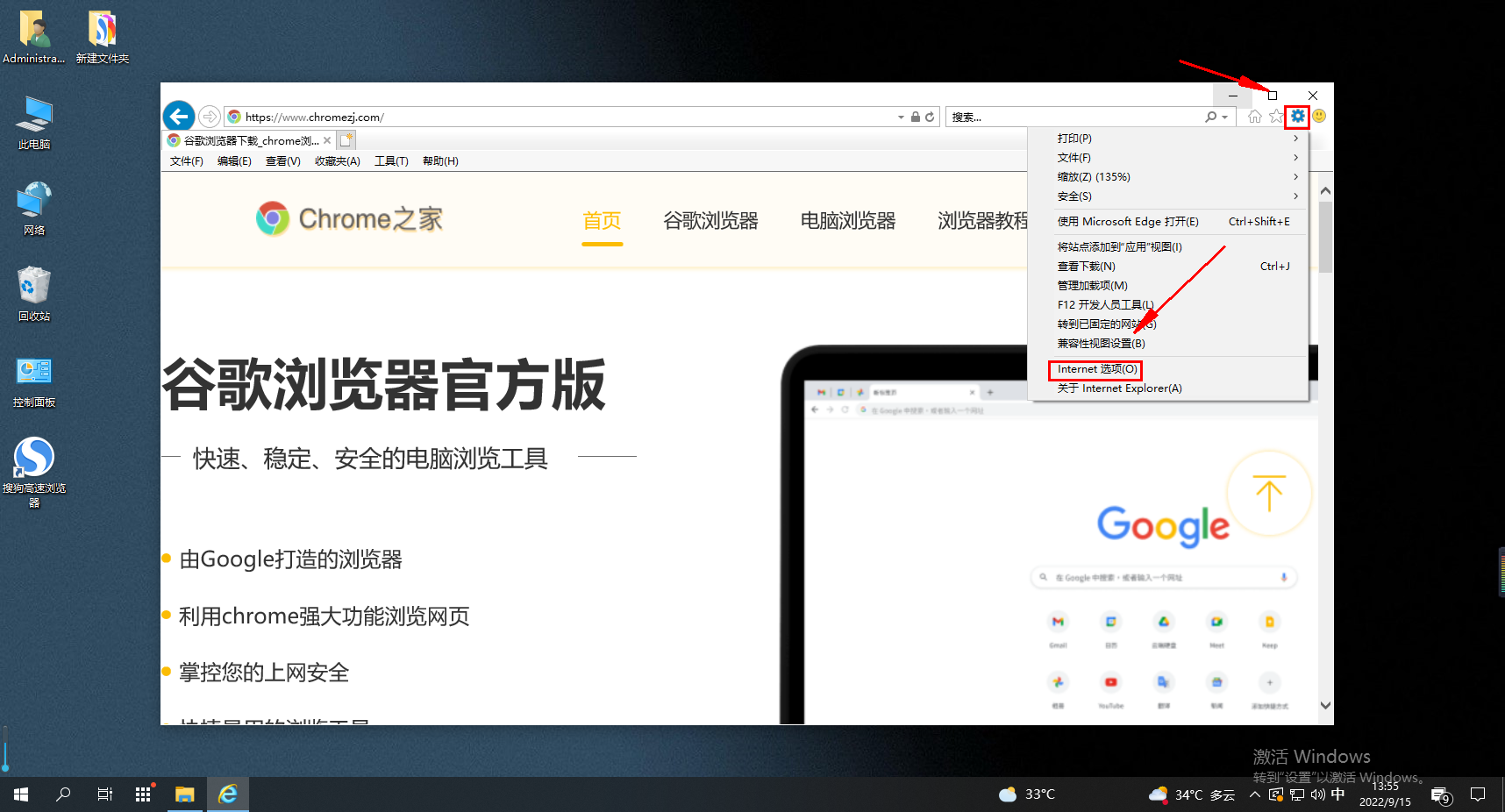
Task: Open 编辑(E) in menu bar
Action: [234, 161]
